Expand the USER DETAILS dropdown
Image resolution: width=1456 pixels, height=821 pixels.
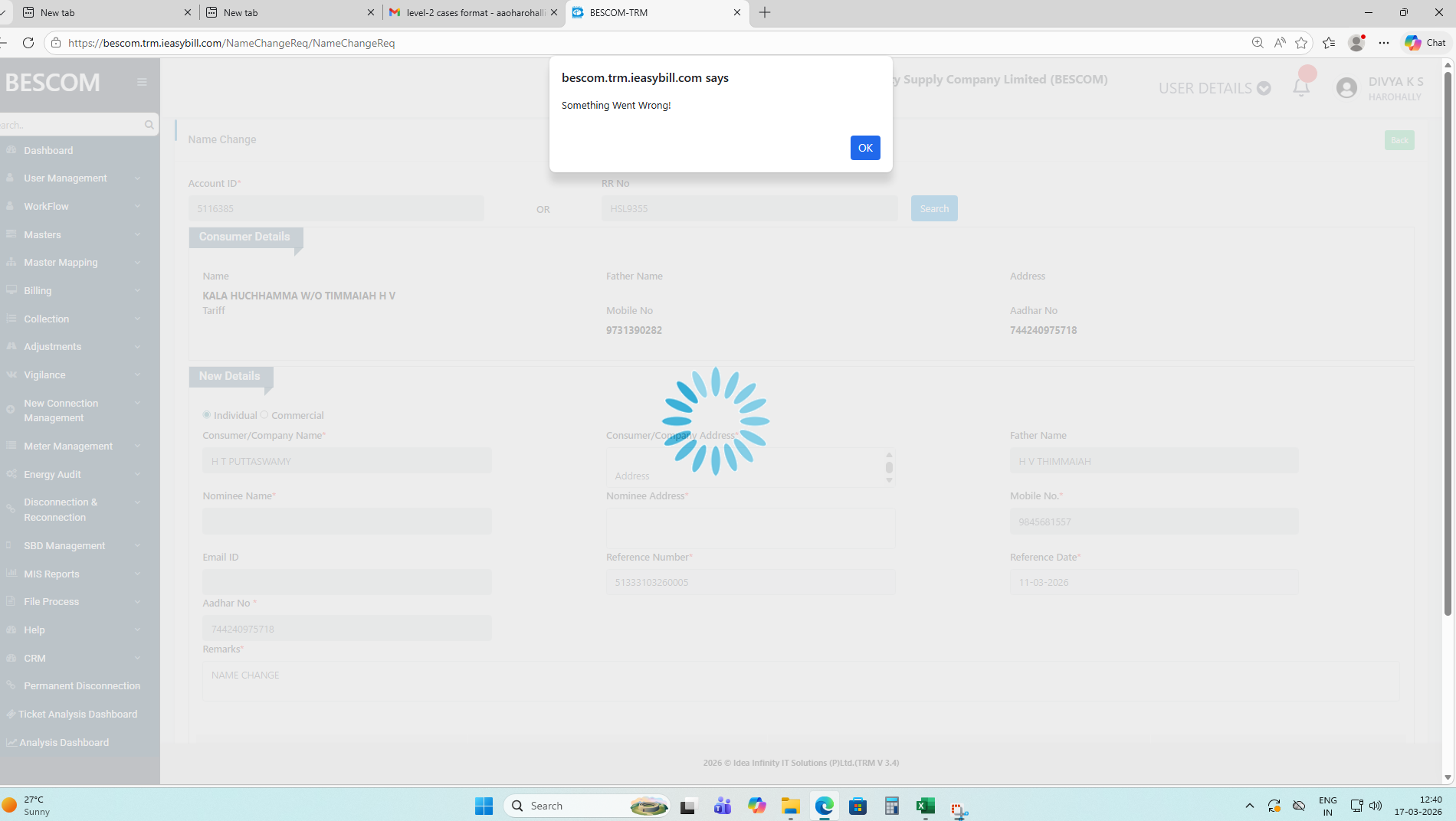click(x=1215, y=88)
